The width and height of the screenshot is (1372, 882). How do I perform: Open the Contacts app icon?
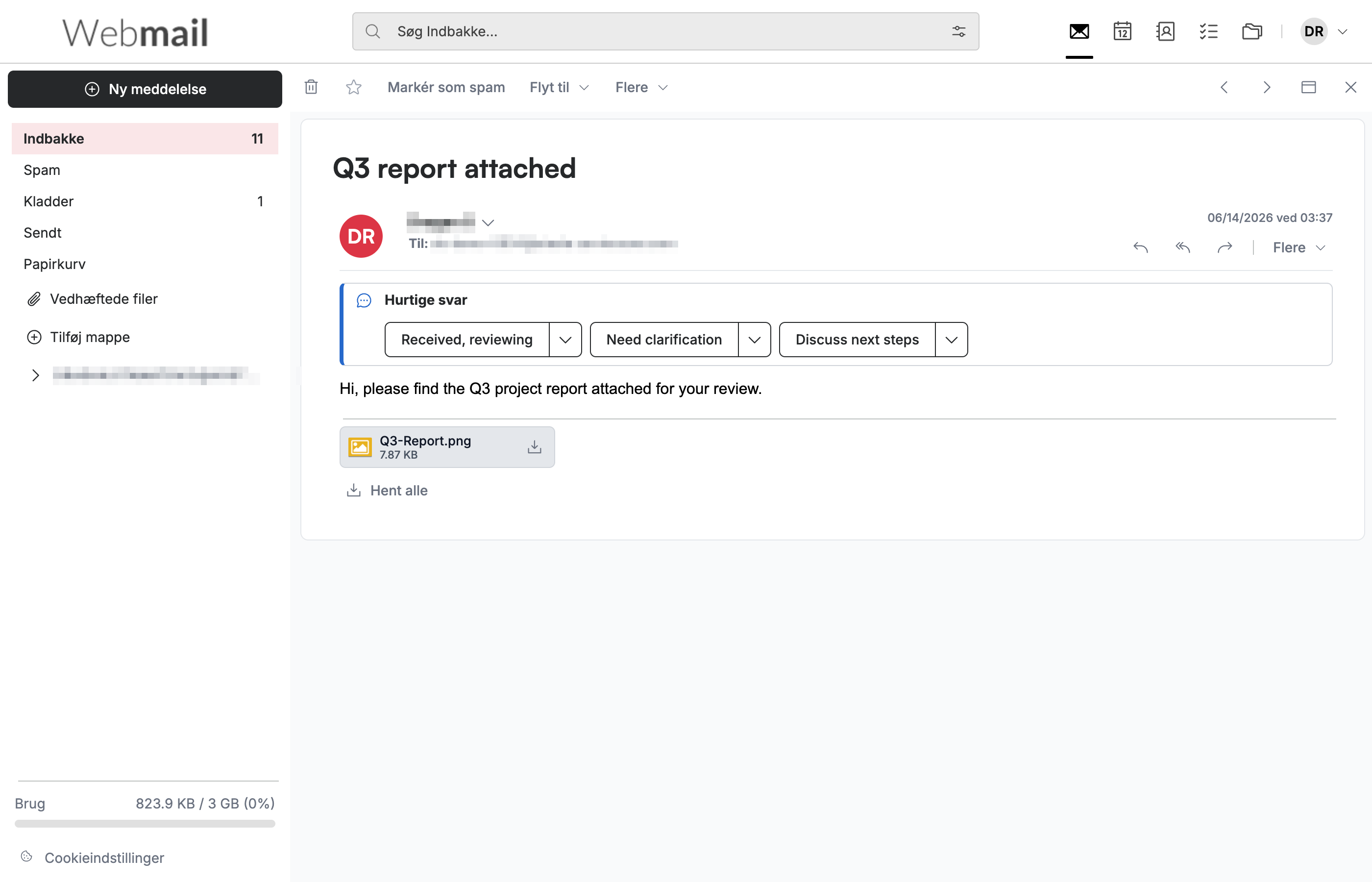[x=1165, y=31]
